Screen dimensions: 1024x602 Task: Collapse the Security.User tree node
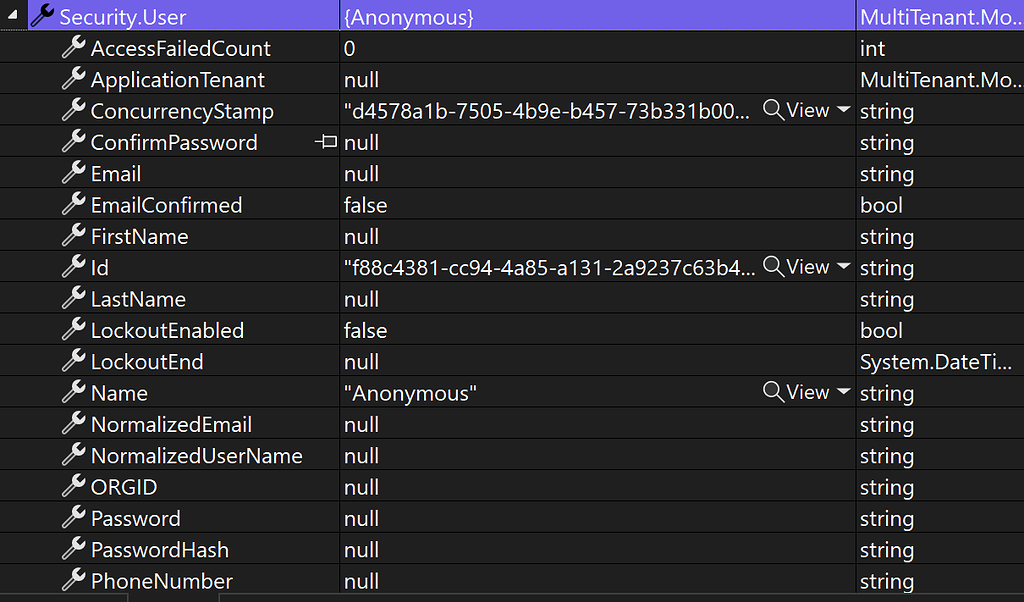point(11,17)
